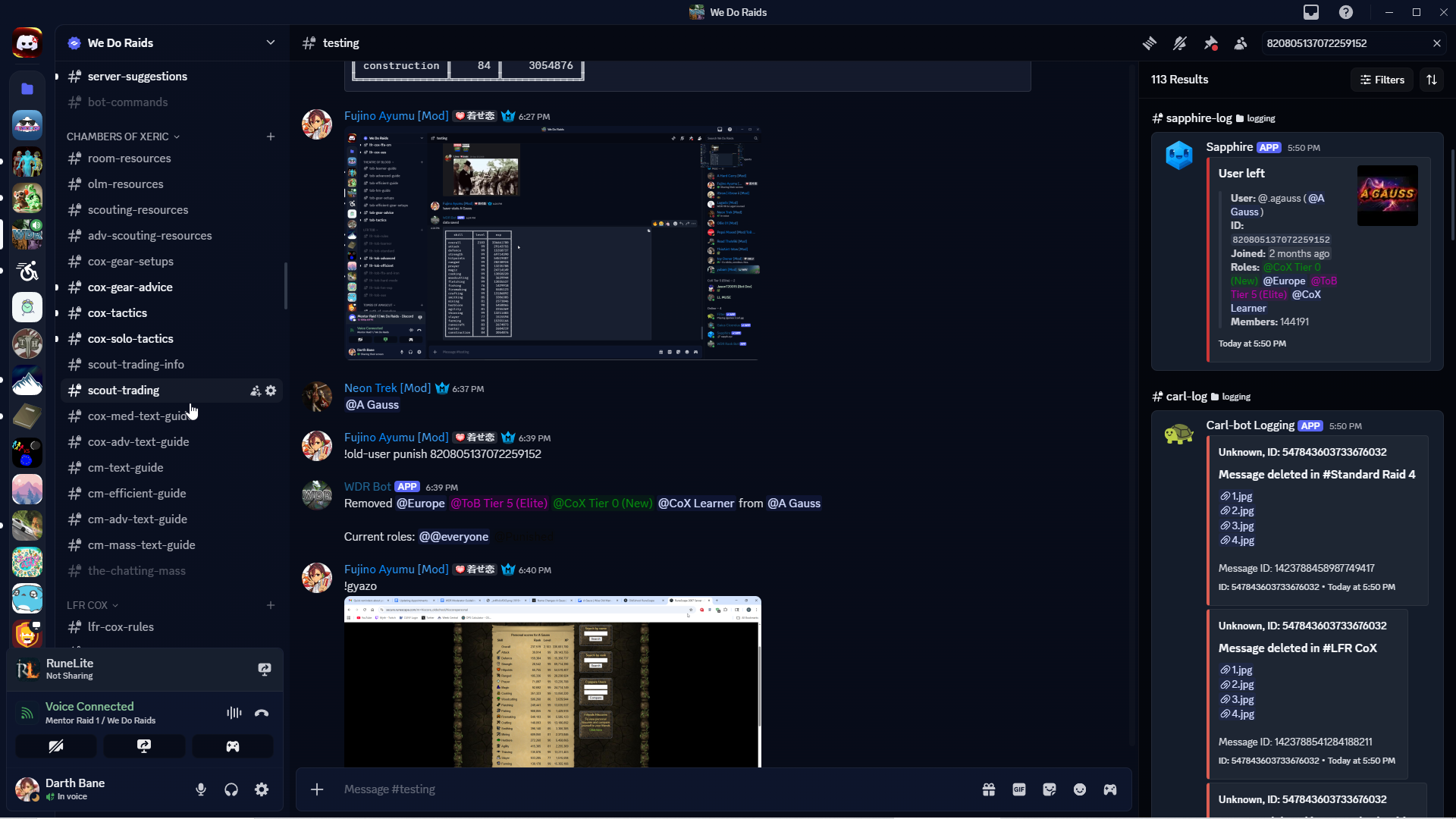
Task: Open noise suppression waveform icon
Action: tap(234, 713)
